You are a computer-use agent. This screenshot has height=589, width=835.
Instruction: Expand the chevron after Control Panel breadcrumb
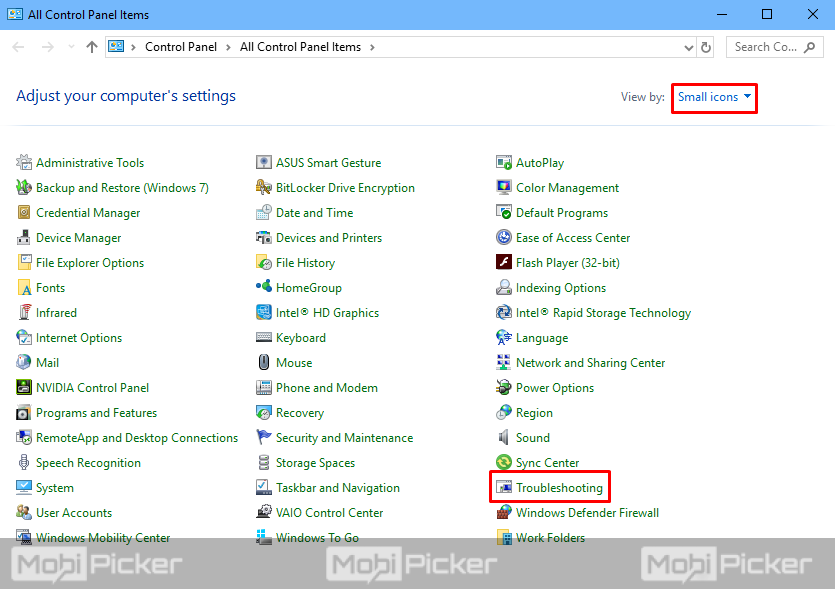pyautogui.click(x=228, y=47)
